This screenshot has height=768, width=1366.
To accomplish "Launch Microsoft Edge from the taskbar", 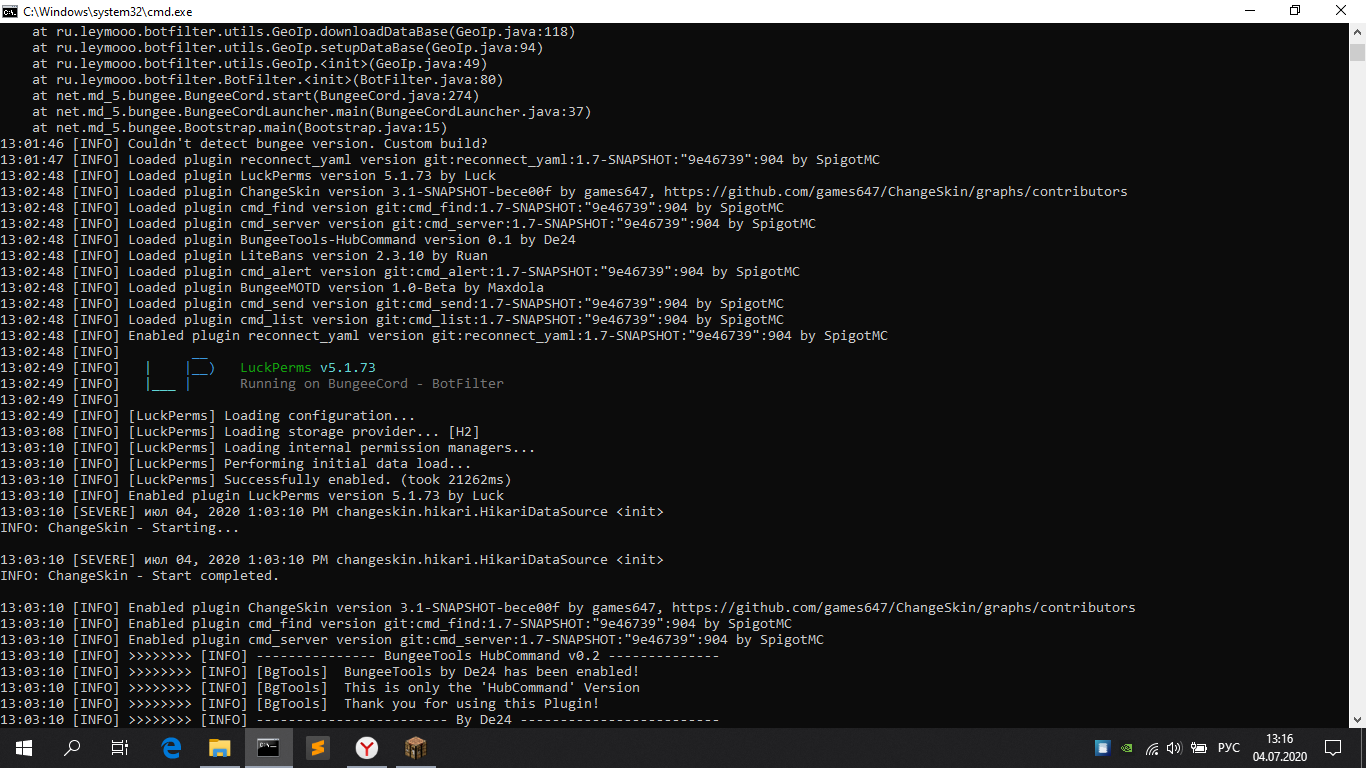I will [172, 747].
